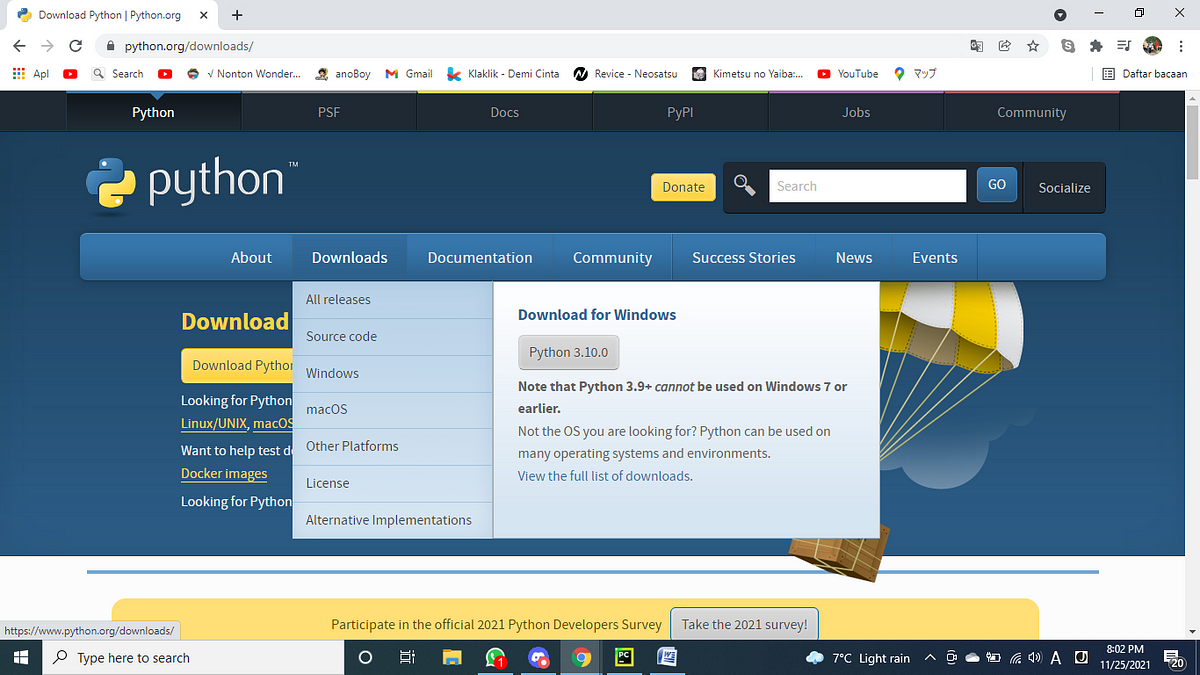This screenshot has width=1200, height=675.
Task: Select All releases in Downloads submenu
Action: pos(392,300)
